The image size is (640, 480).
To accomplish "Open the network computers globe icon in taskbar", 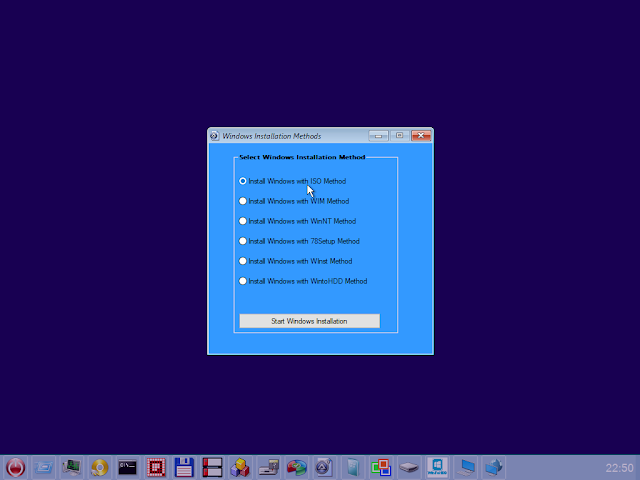I will (x=493, y=467).
